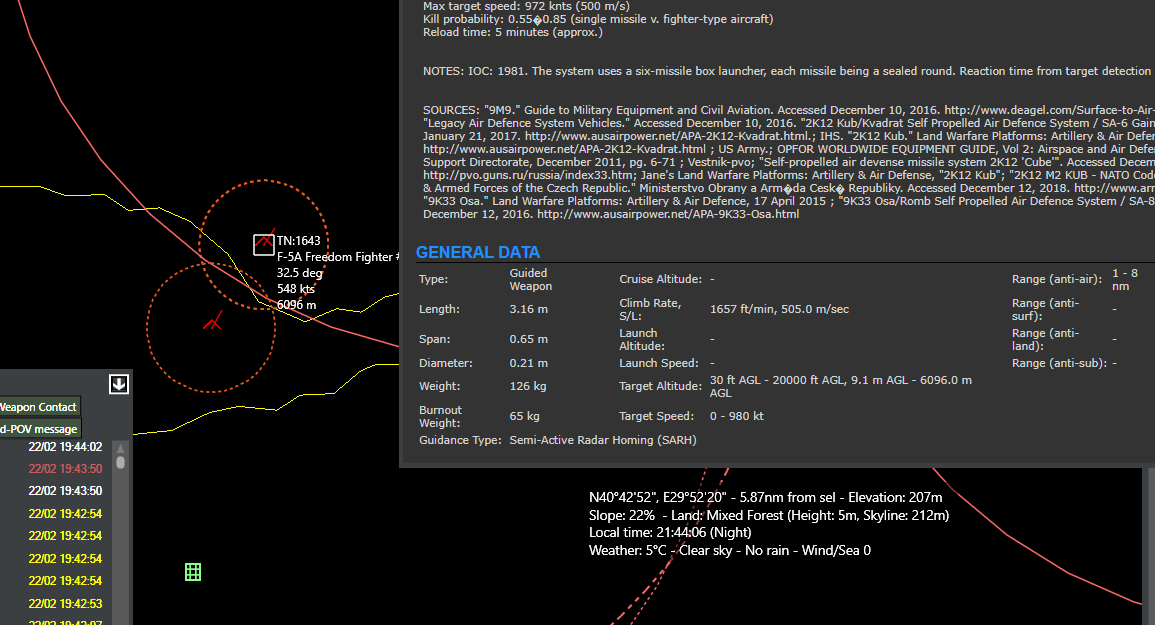Click the Range (anti-air) 1 - 8 nm value

coord(1125,279)
